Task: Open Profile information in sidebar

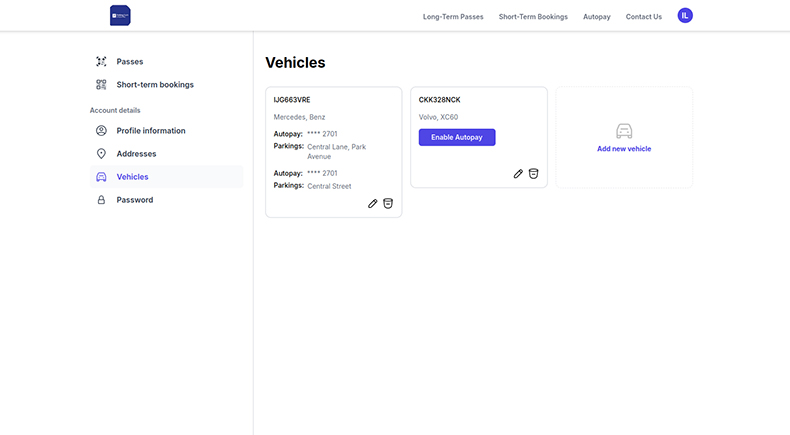Action: (x=151, y=131)
